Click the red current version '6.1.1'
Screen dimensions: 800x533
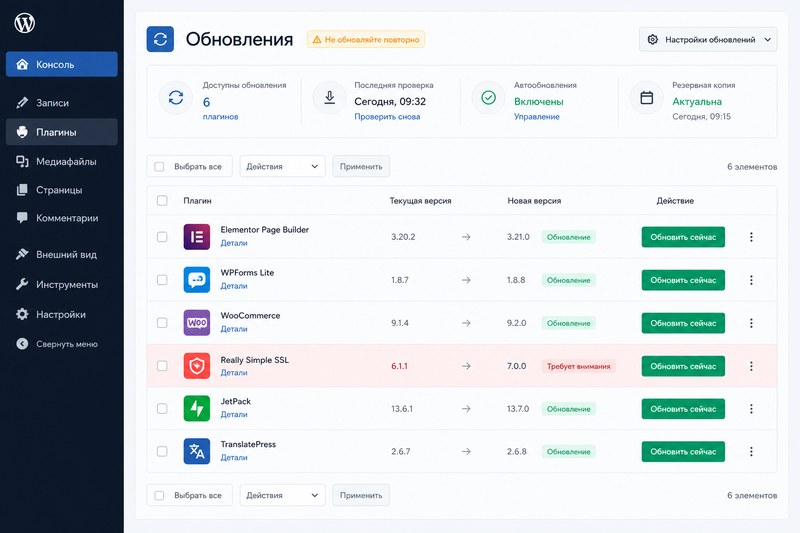(x=399, y=366)
